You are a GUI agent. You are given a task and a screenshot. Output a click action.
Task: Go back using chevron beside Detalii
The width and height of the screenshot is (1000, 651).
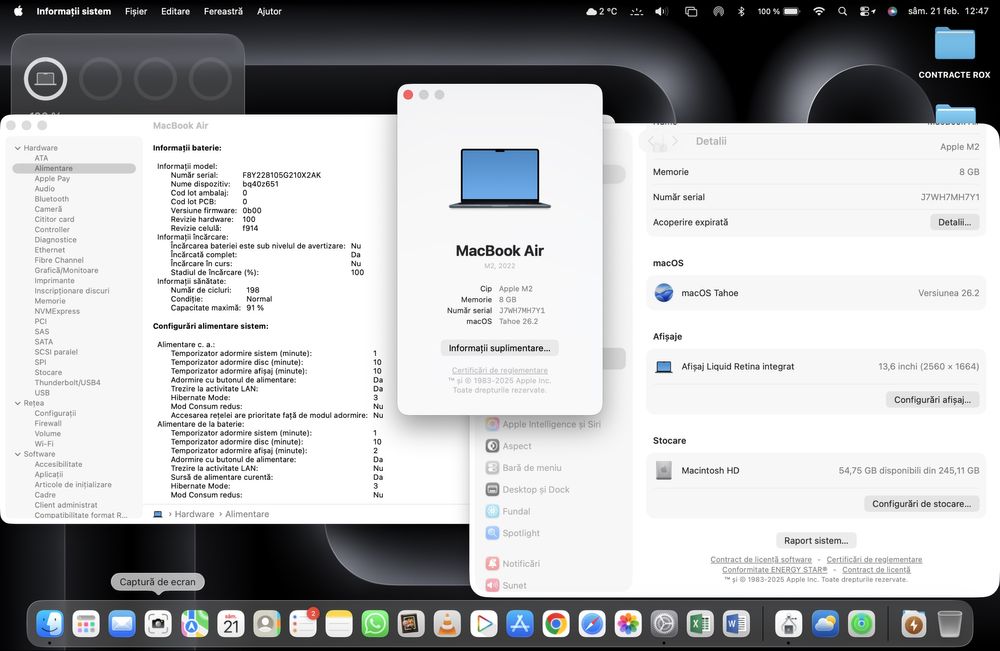click(x=652, y=141)
